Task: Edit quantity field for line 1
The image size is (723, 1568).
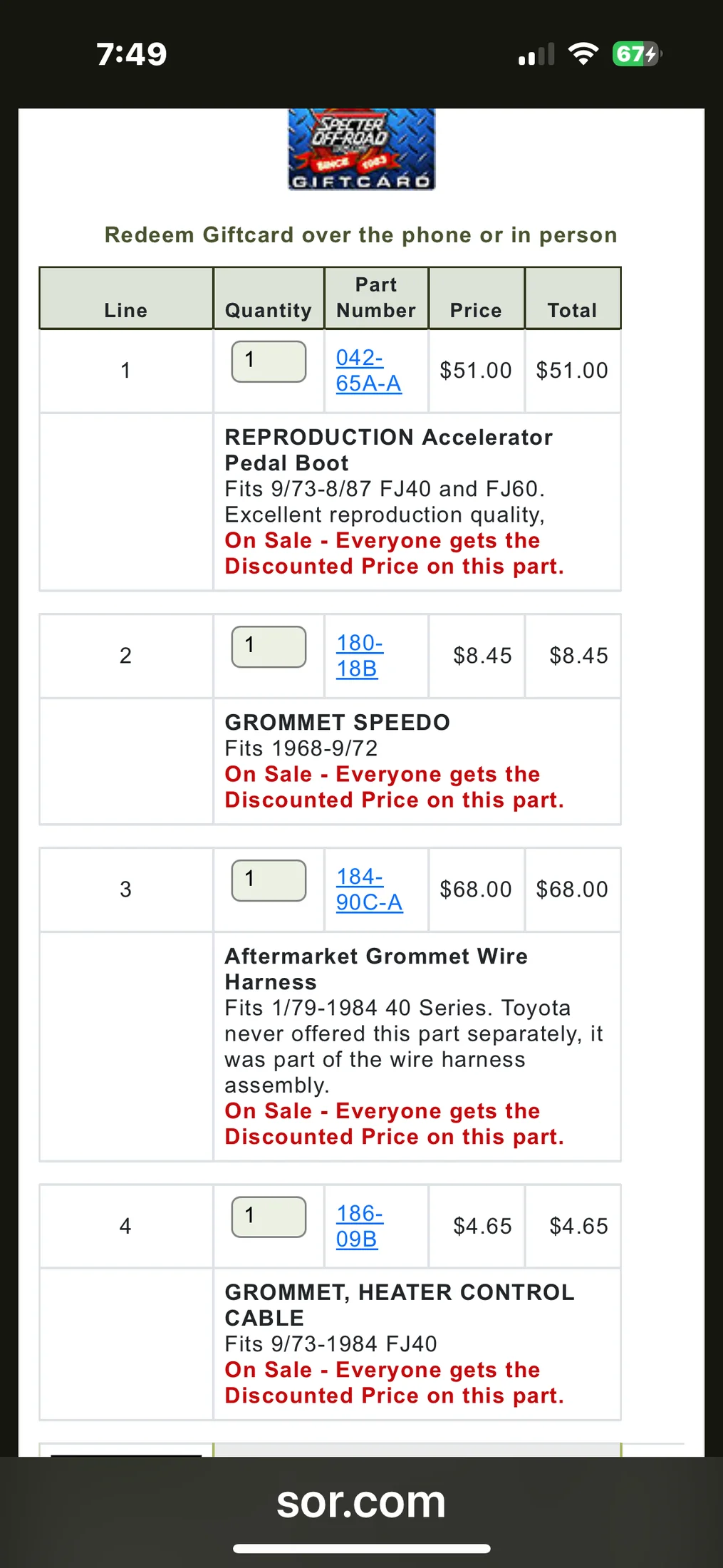Action: click(269, 361)
